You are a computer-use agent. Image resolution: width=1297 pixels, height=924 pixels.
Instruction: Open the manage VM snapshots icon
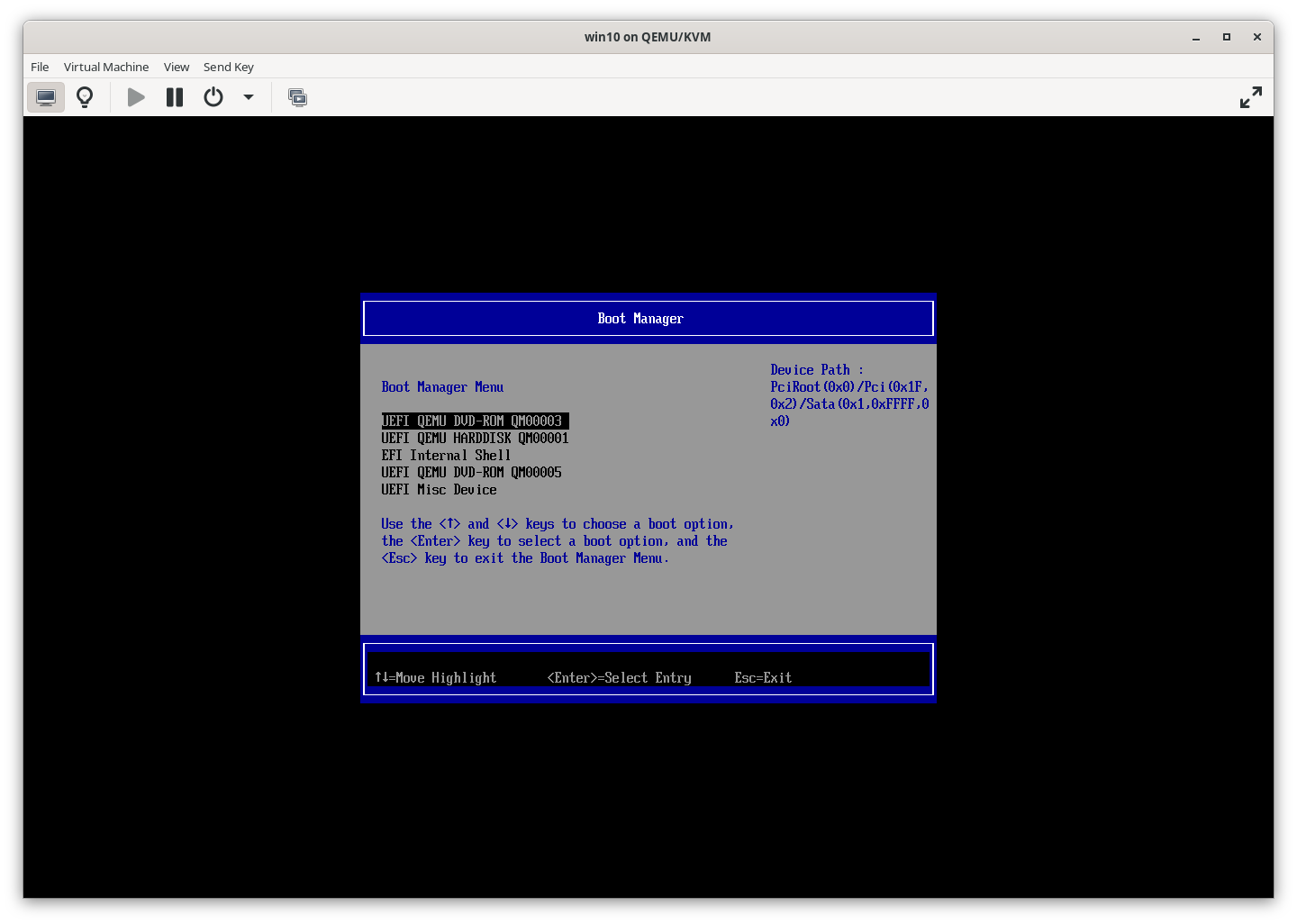[297, 97]
